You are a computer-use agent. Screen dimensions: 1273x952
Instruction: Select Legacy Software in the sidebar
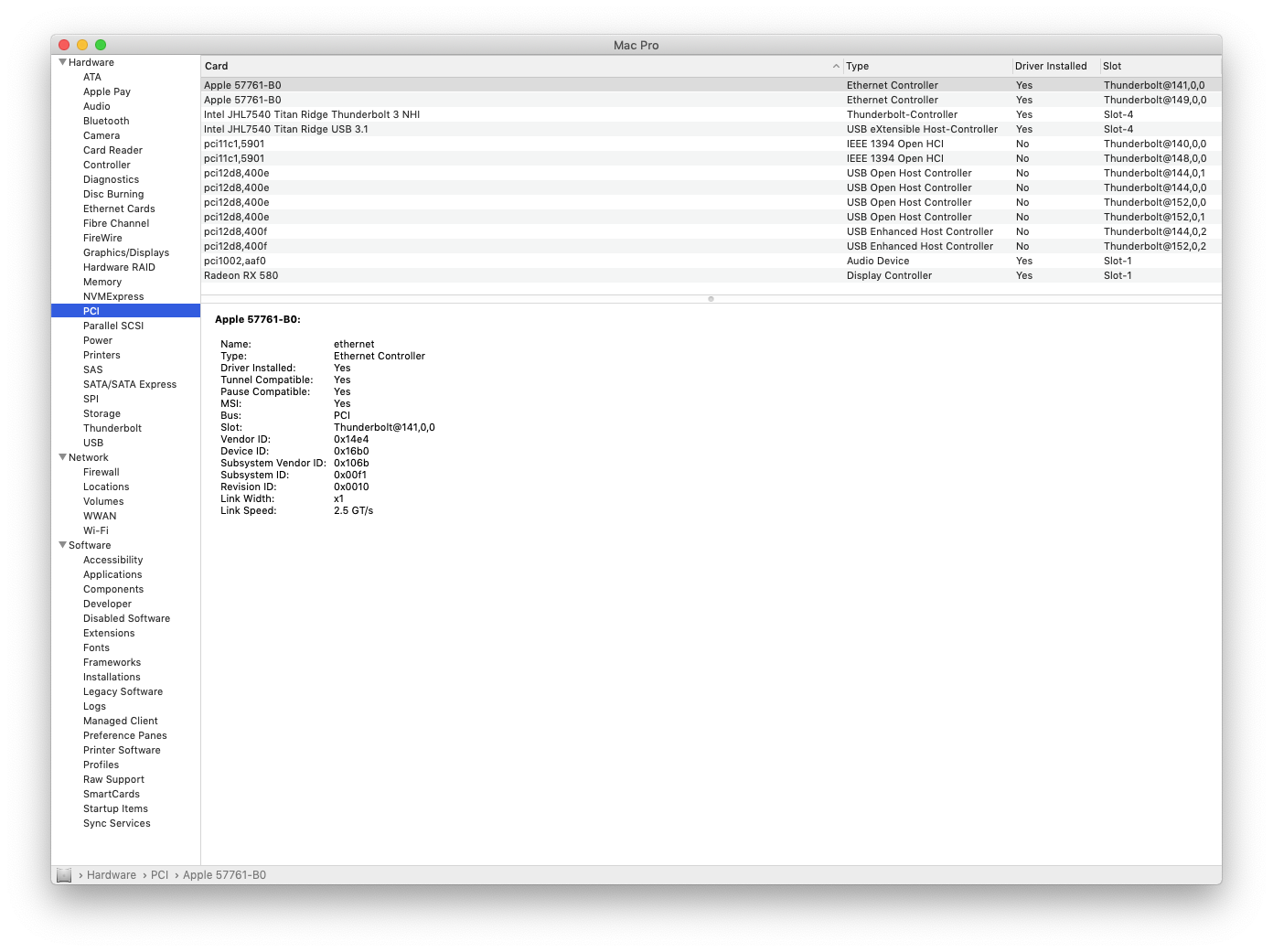(123, 691)
